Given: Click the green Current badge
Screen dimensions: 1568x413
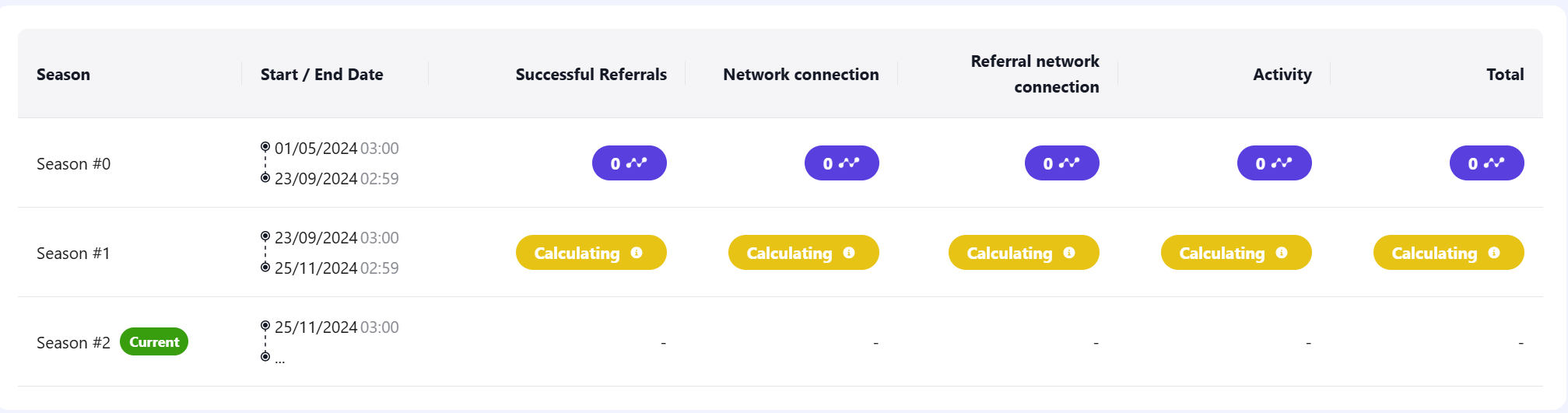Looking at the screenshot, I should click(x=154, y=342).
